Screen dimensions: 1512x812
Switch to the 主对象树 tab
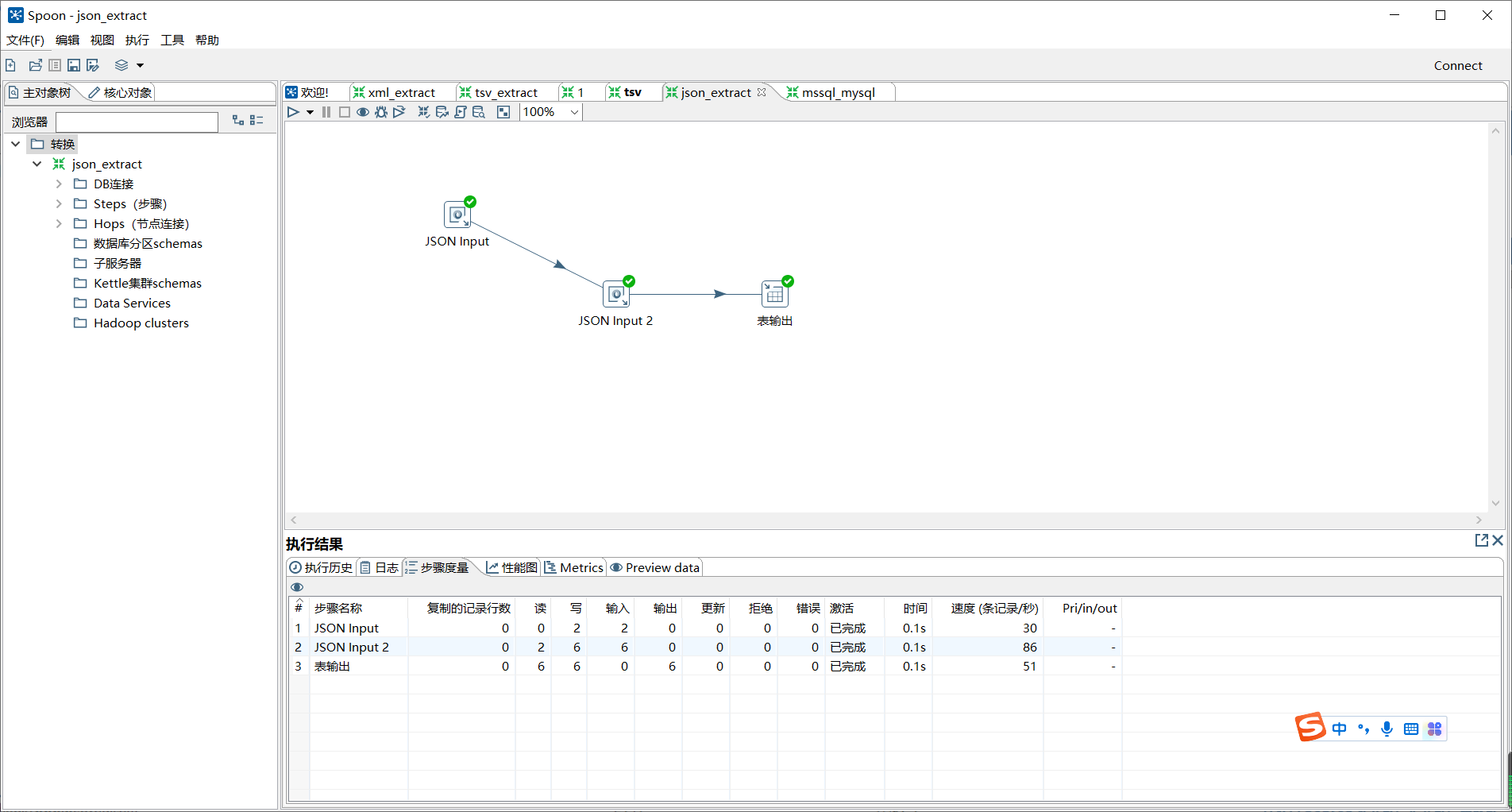[40, 93]
